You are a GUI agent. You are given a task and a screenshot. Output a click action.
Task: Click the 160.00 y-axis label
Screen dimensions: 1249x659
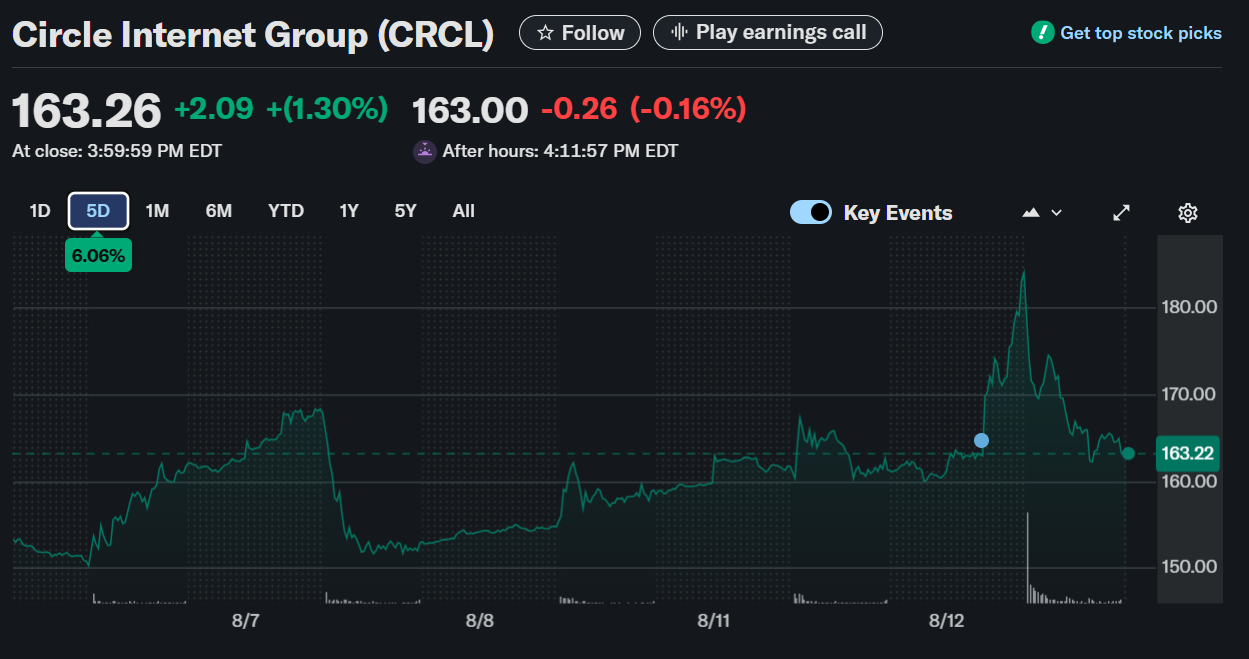(x=1189, y=481)
